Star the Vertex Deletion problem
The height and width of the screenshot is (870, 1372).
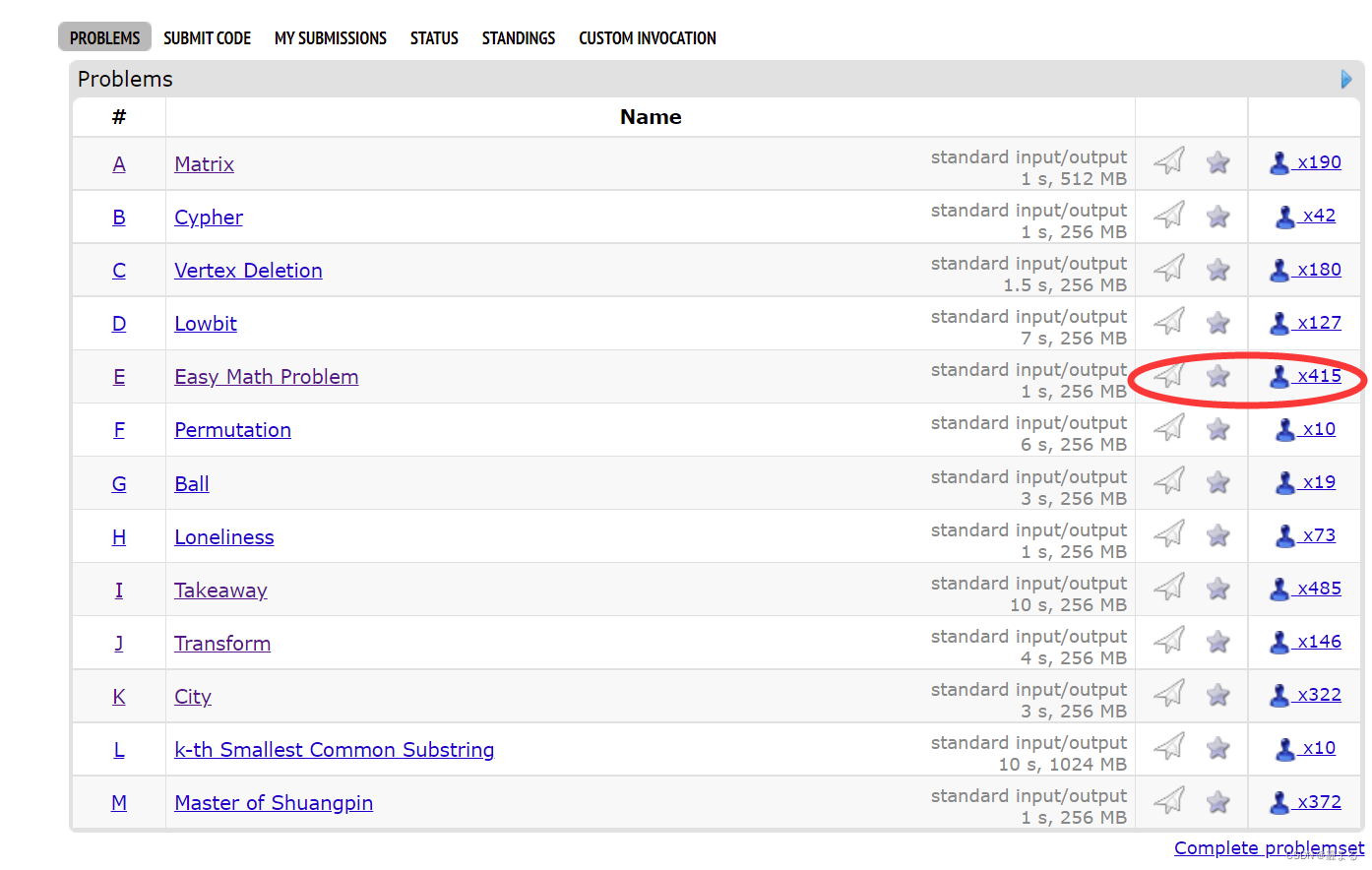[x=1218, y=269]
